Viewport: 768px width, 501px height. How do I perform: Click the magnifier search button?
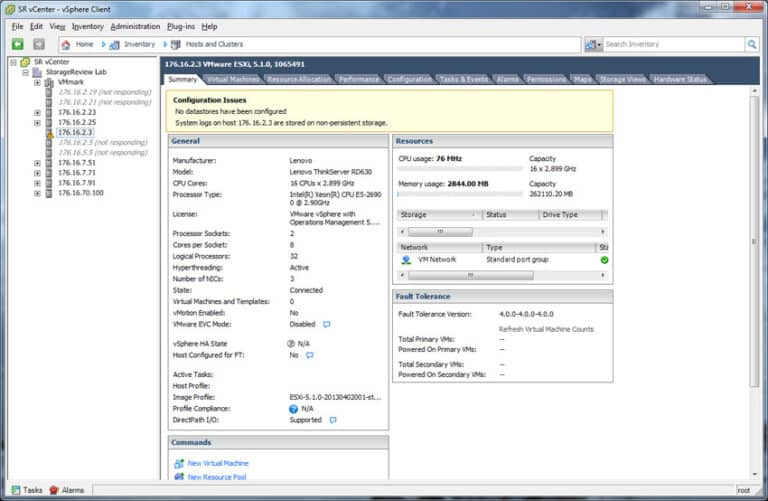click(x=752, y=44)
